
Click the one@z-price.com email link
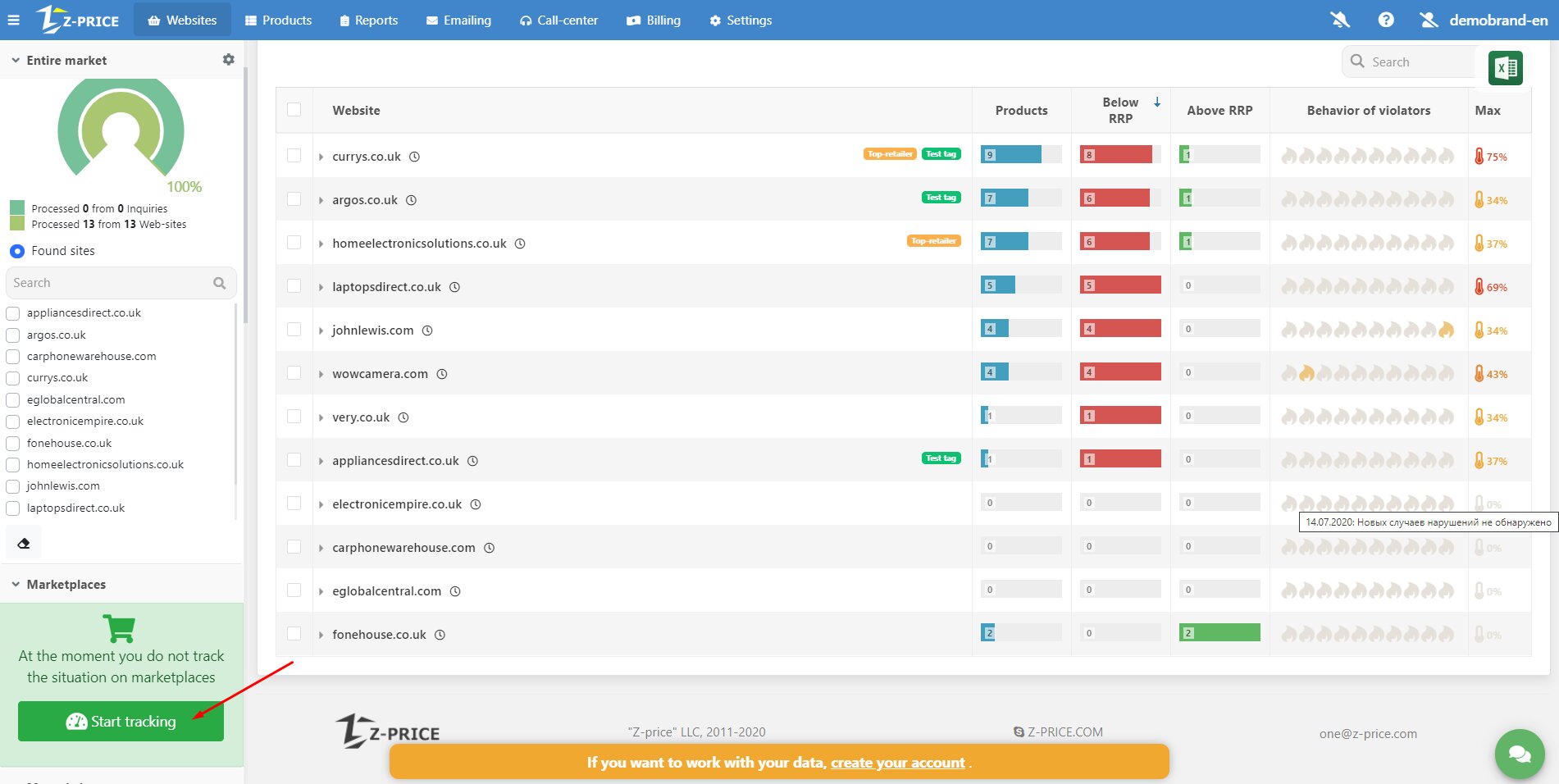coord(1368,734)
